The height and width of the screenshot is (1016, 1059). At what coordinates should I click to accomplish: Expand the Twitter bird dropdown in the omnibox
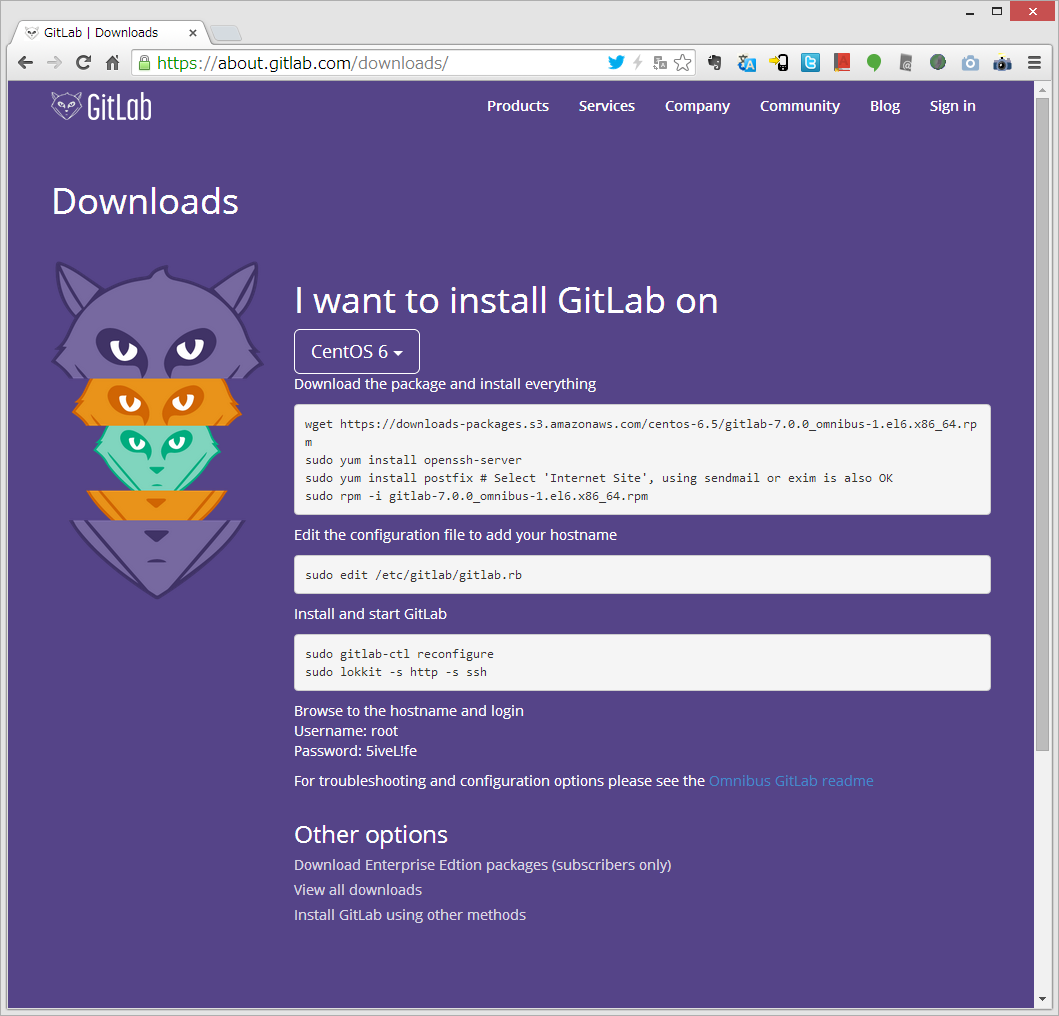617,62
